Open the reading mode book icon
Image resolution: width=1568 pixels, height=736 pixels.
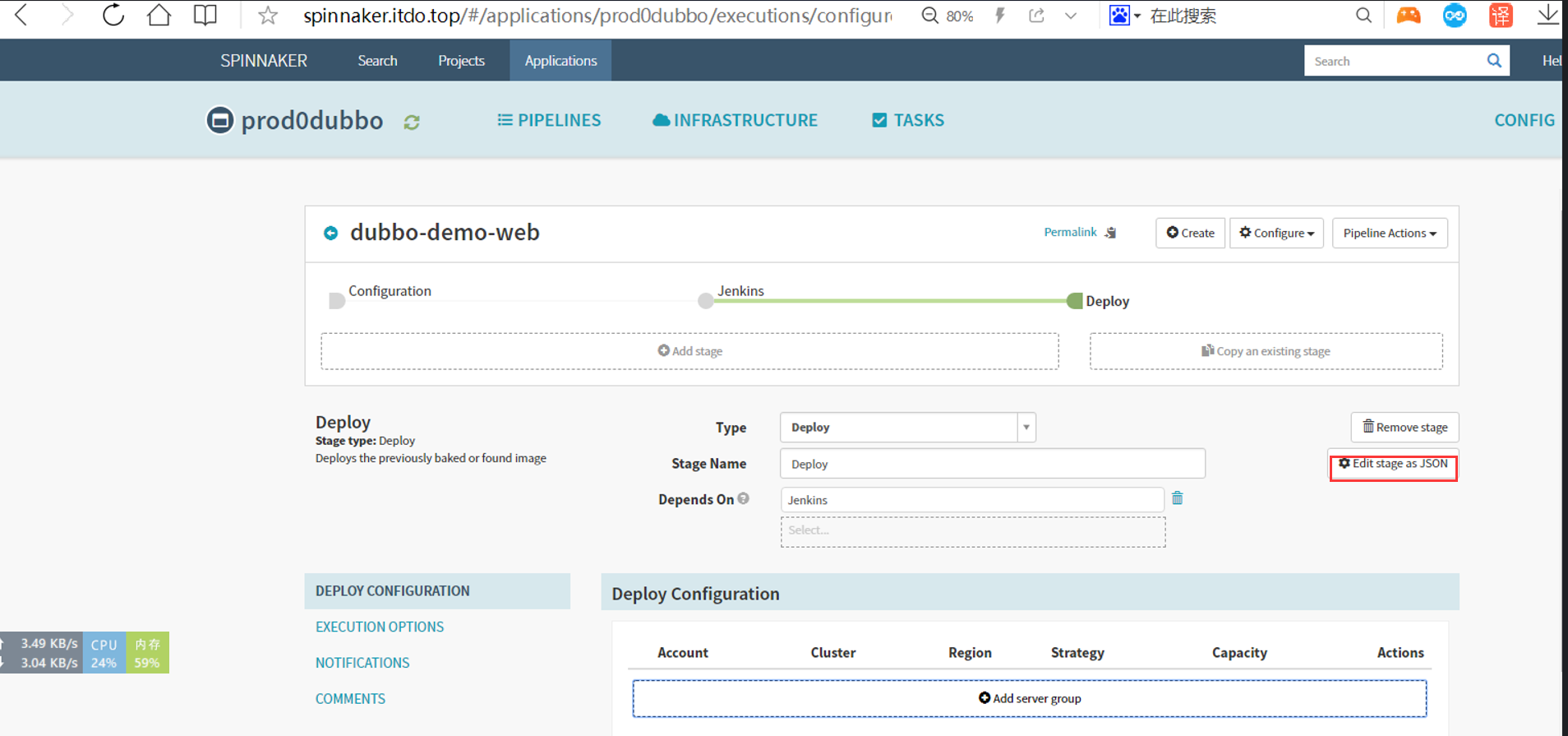tap(205, 15)
